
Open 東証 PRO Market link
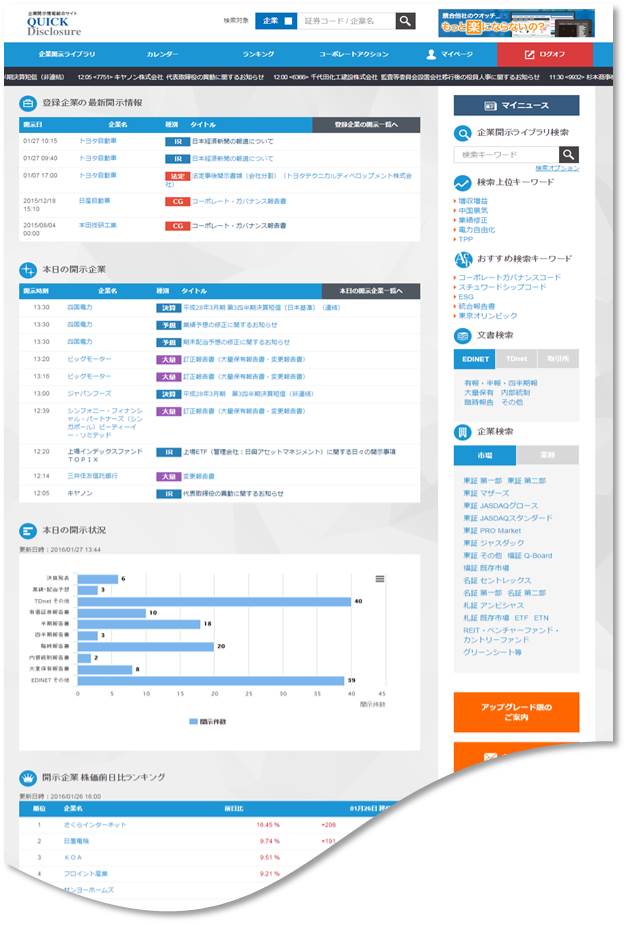[x=492, y=531]
